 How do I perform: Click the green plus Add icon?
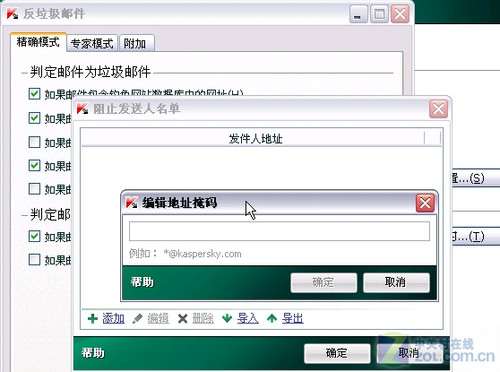tap(93, 319)
